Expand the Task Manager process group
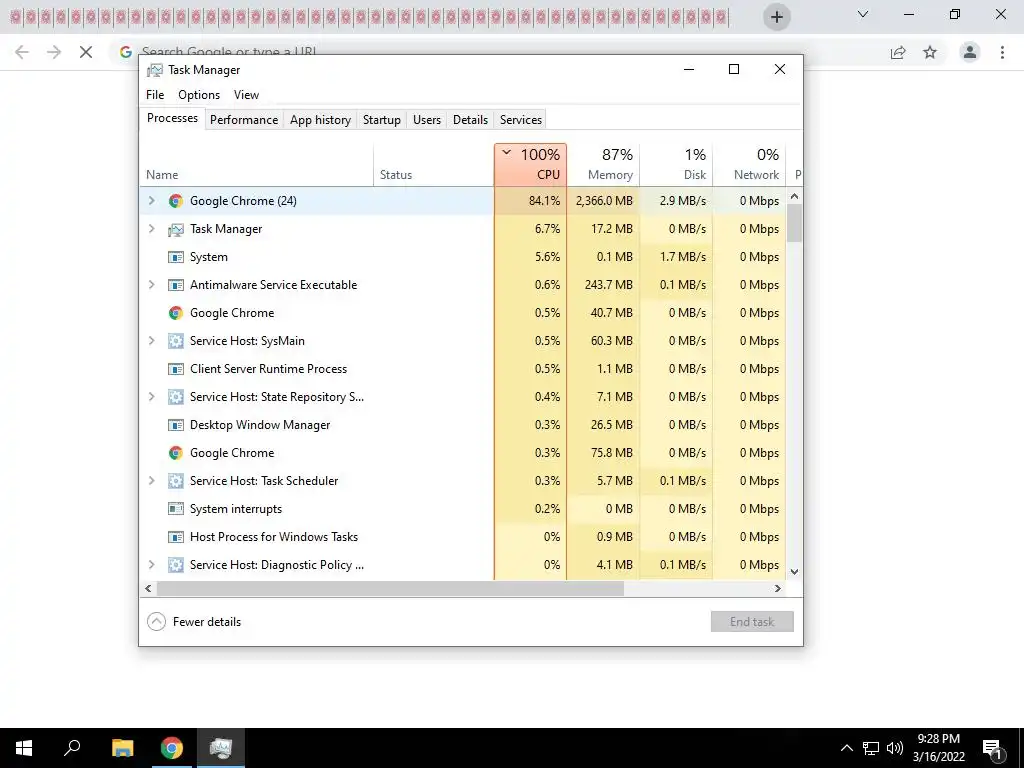This screenshot has height=768, width=1024. click(x=152, y=229)
